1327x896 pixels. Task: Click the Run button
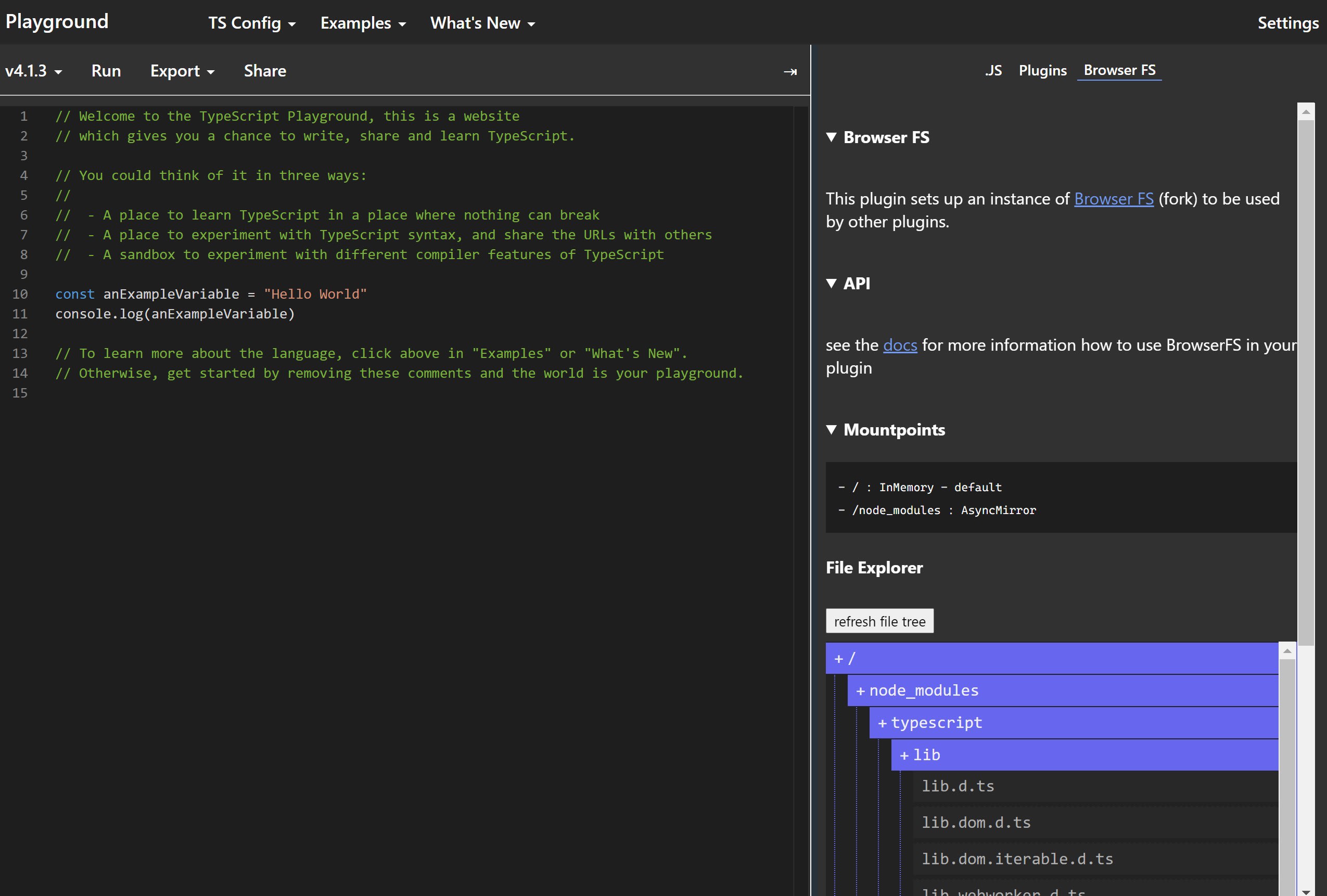pyautogui.click(x=106, y=71)
